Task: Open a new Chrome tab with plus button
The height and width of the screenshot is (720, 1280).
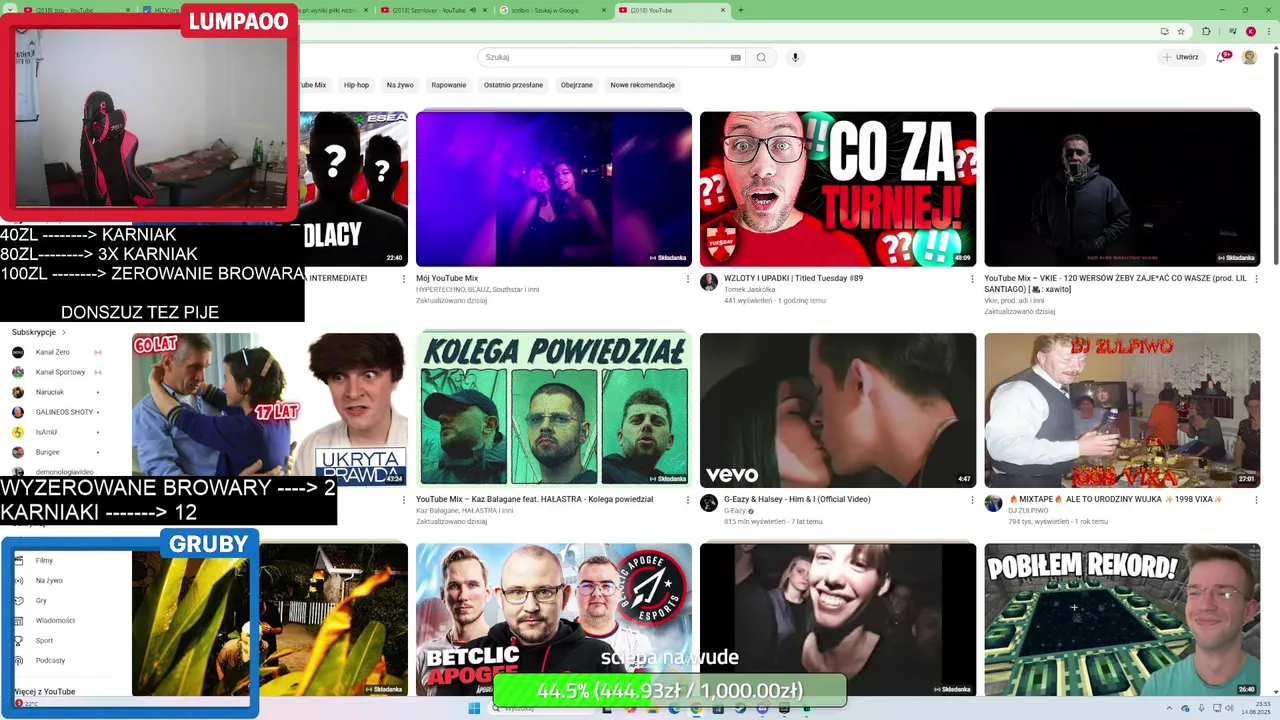Action: [740, 10]
